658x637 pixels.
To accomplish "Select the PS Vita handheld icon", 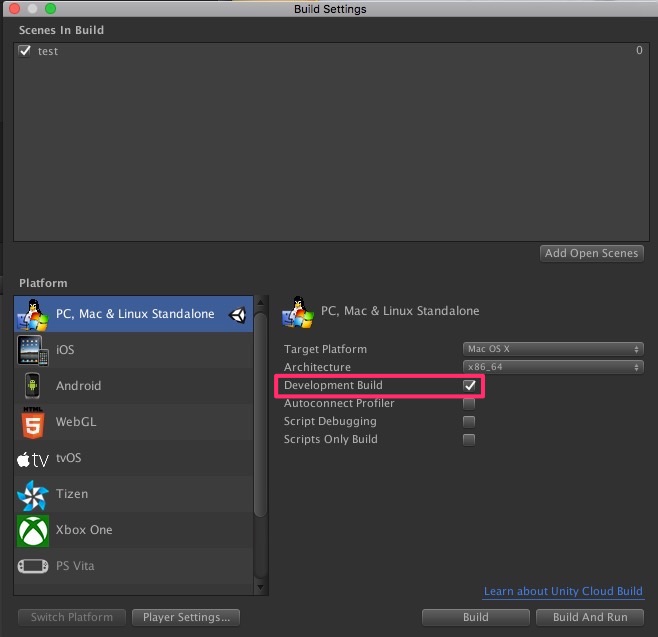I will click(x=33, y=566).
